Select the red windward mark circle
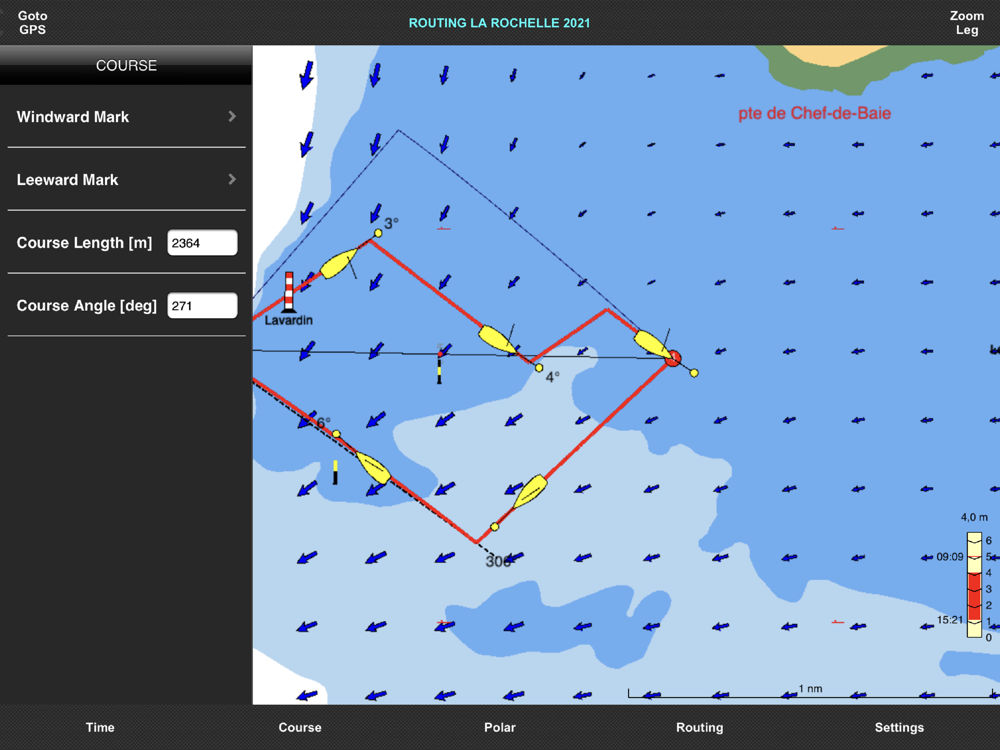The image size is (1000, 750). coord(673,358)
